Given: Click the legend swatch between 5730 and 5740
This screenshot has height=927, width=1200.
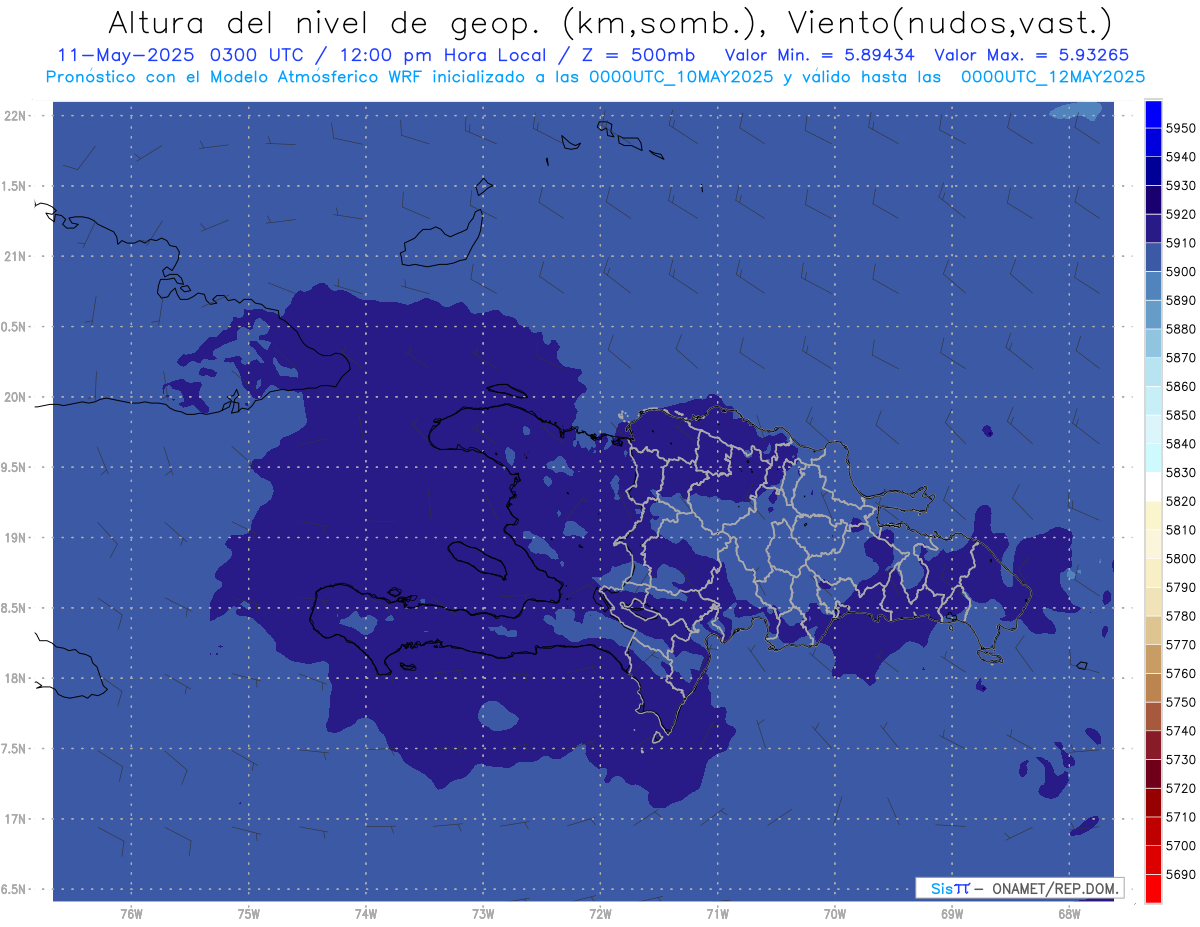Looking at the screenshot, I should click(1153, 745).
